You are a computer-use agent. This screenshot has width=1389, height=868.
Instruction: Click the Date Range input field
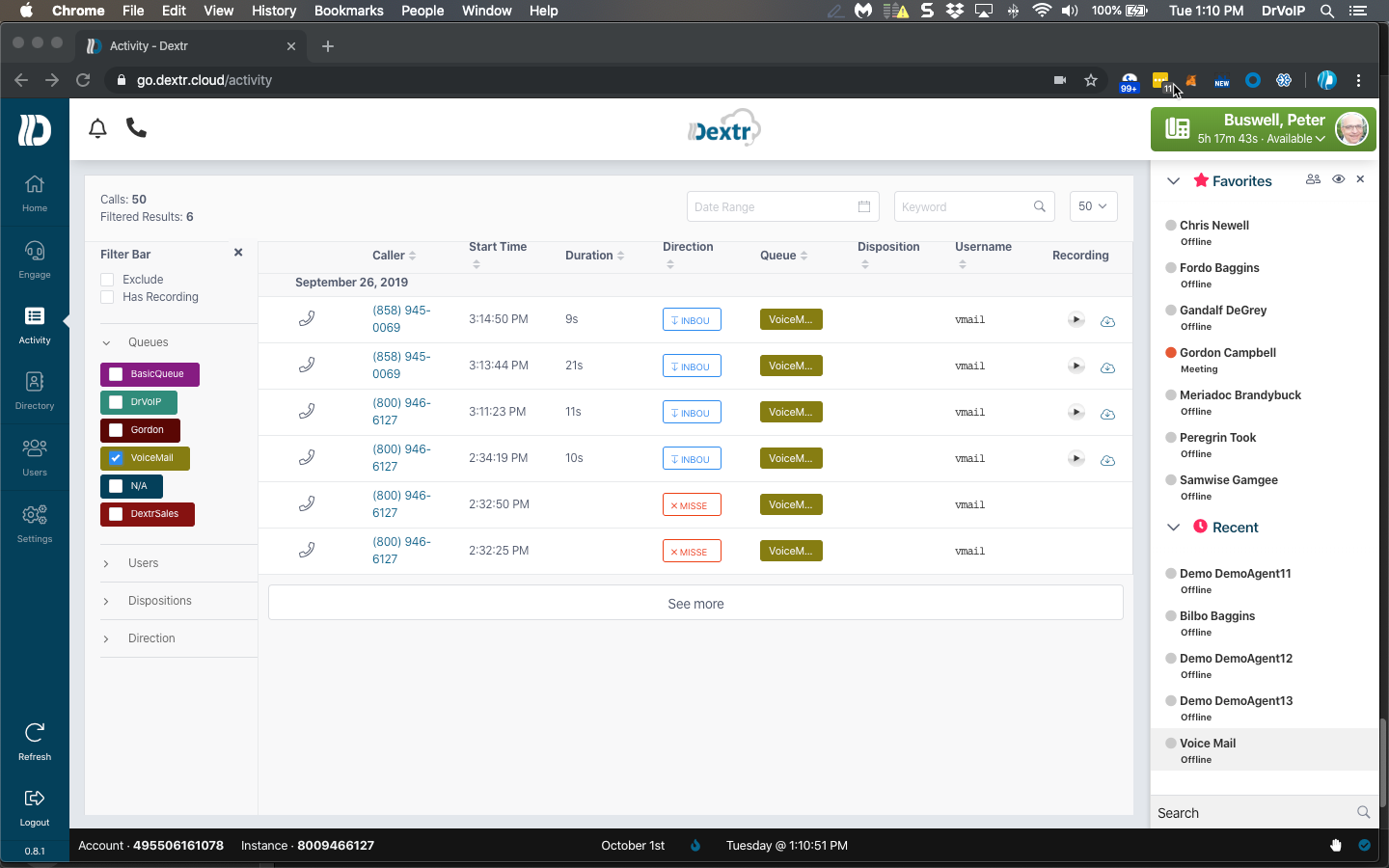782,206
